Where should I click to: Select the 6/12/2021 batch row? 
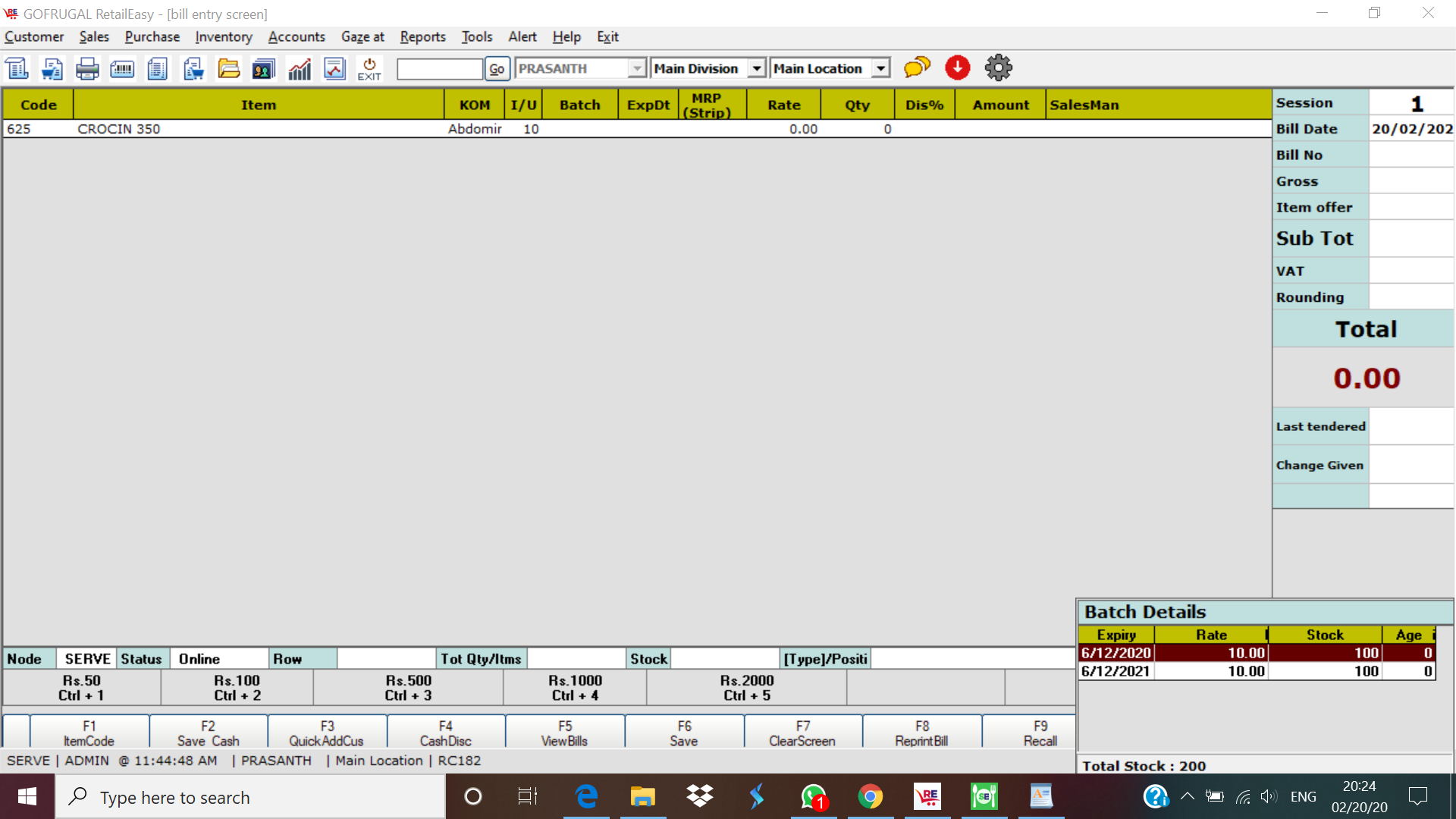1256,671
